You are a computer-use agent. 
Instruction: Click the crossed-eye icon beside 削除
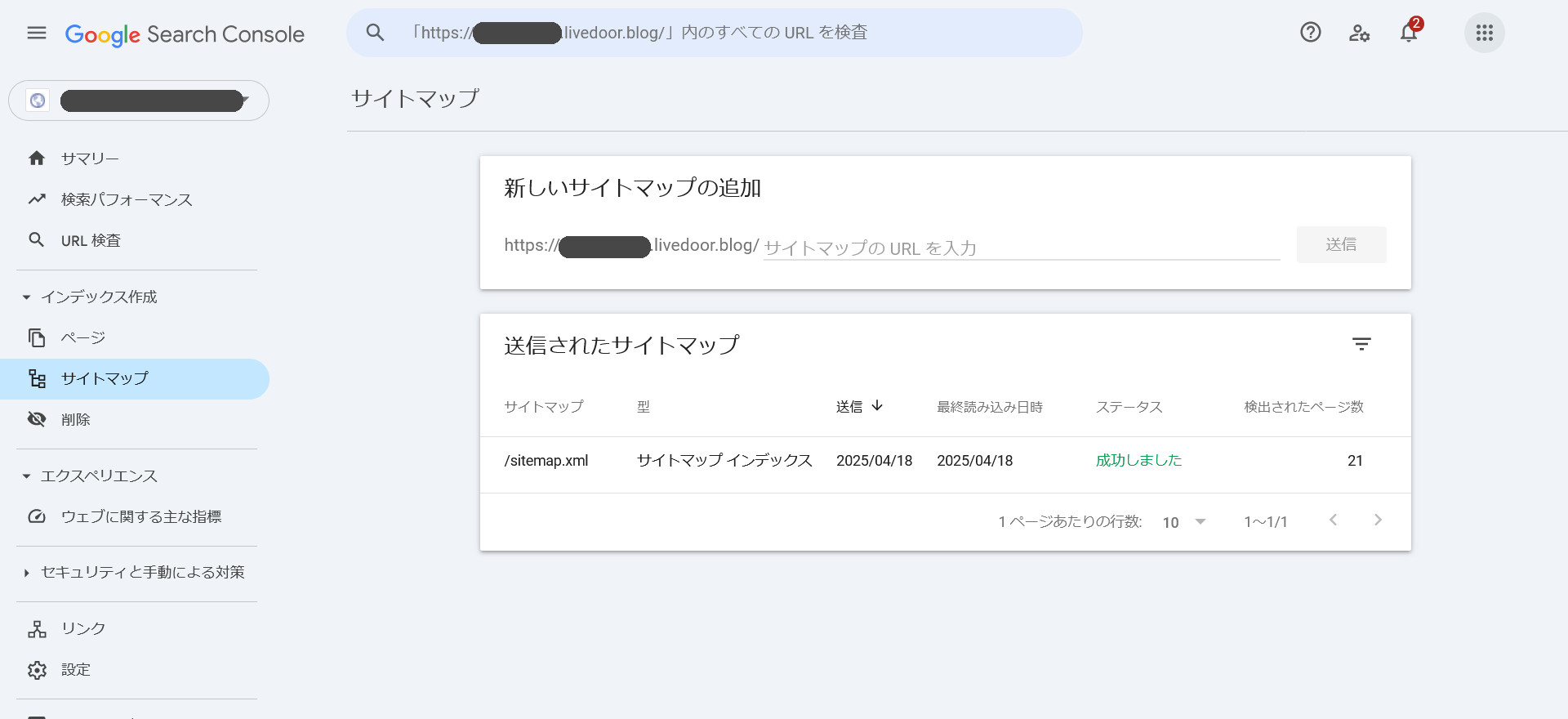[37, 419]
